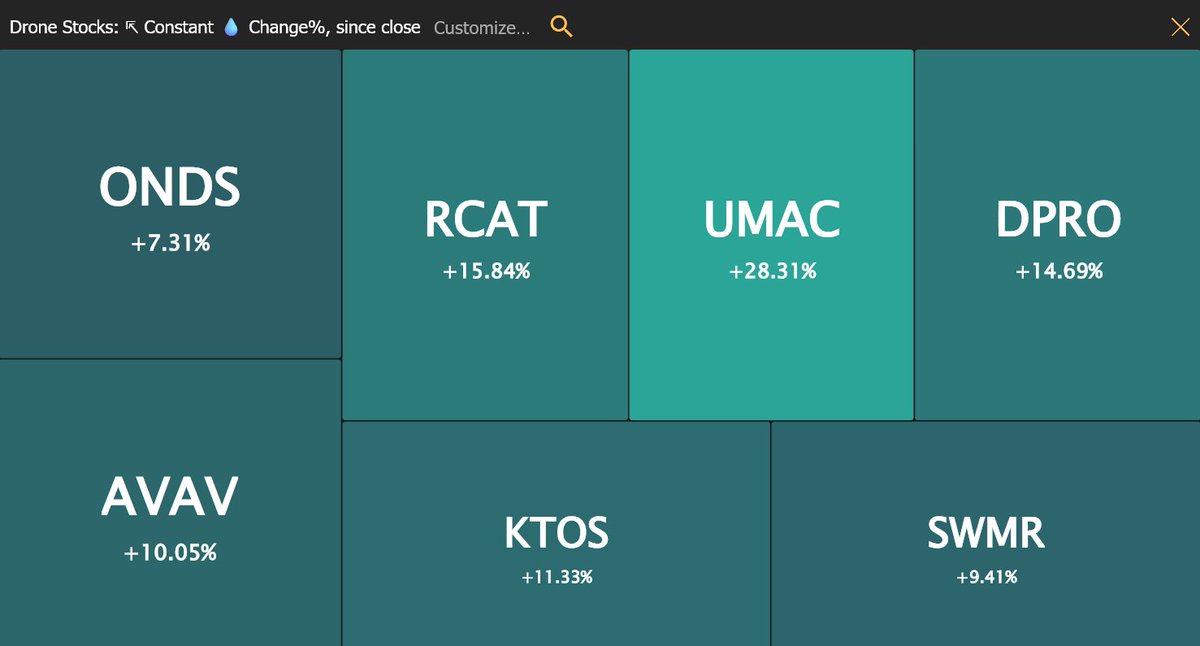Open the RCAT heatmap tile
Image resolution: width=1200 pixels, height=646 pixels.
(485, 235)
